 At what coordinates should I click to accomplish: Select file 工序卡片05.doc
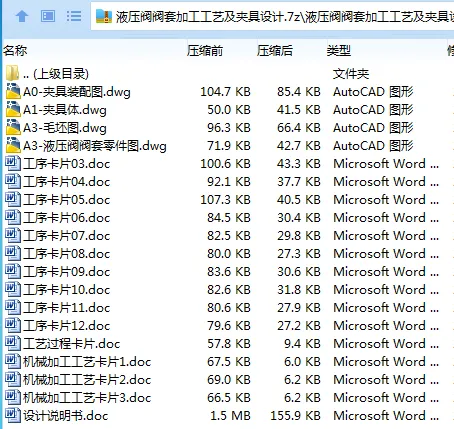(x=66, y=200)
